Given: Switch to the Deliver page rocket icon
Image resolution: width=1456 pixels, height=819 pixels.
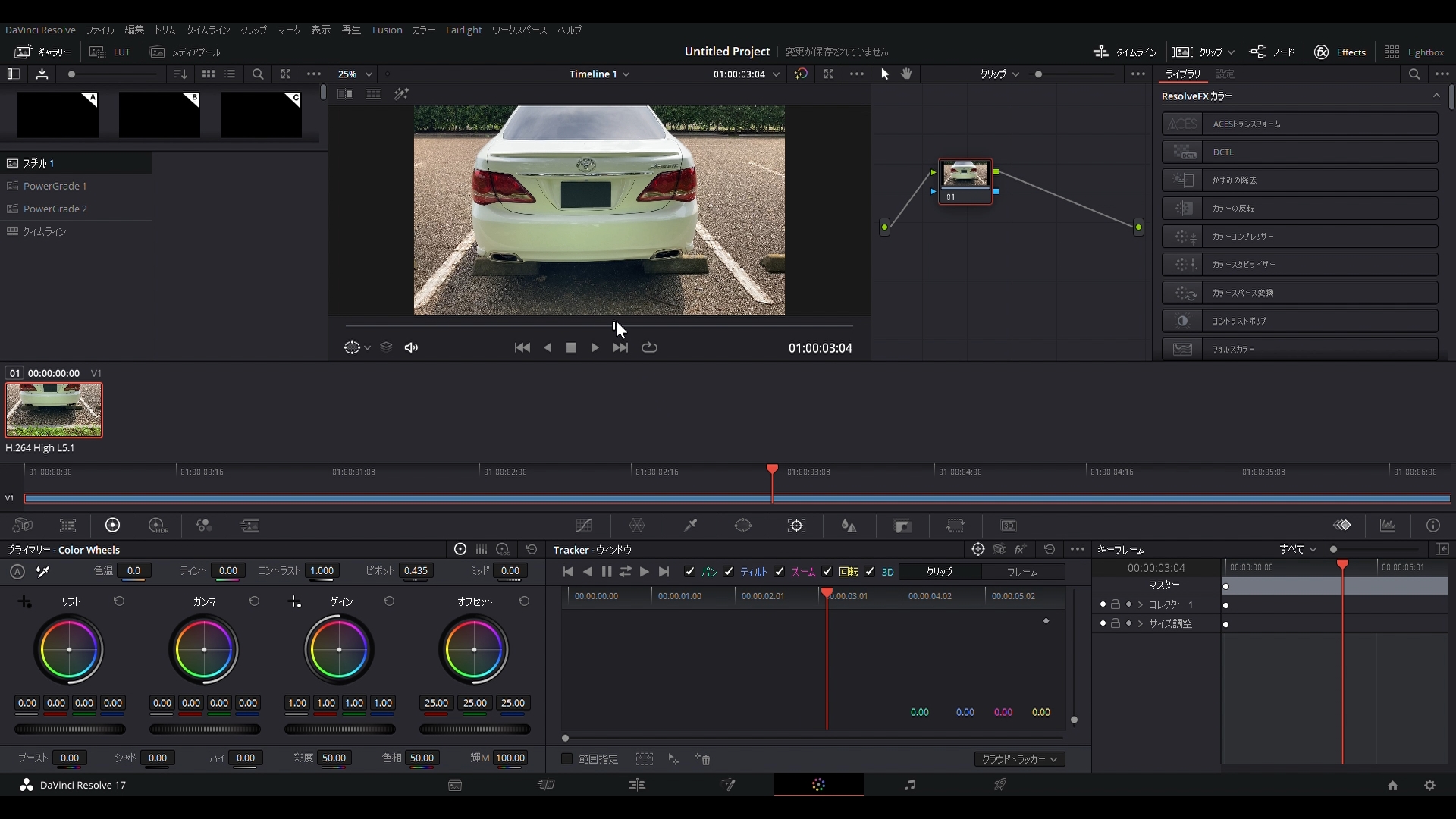Looking at the screenshot, I should pos(1000,785).
